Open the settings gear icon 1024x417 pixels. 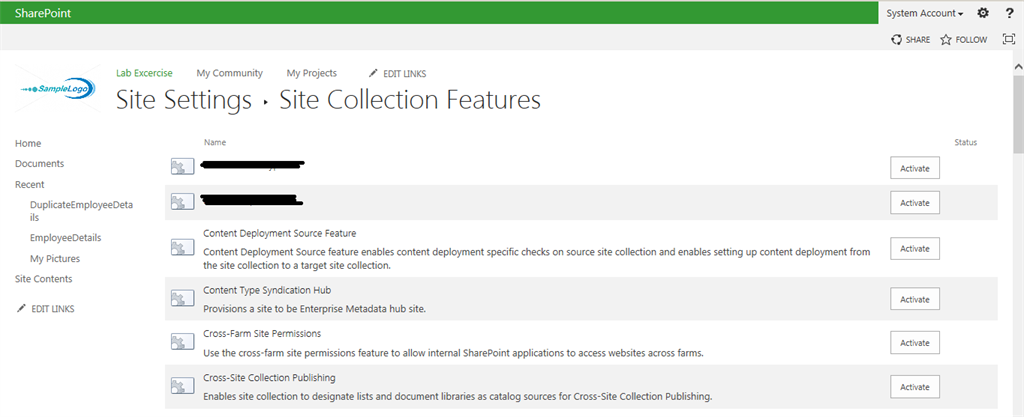983,13
